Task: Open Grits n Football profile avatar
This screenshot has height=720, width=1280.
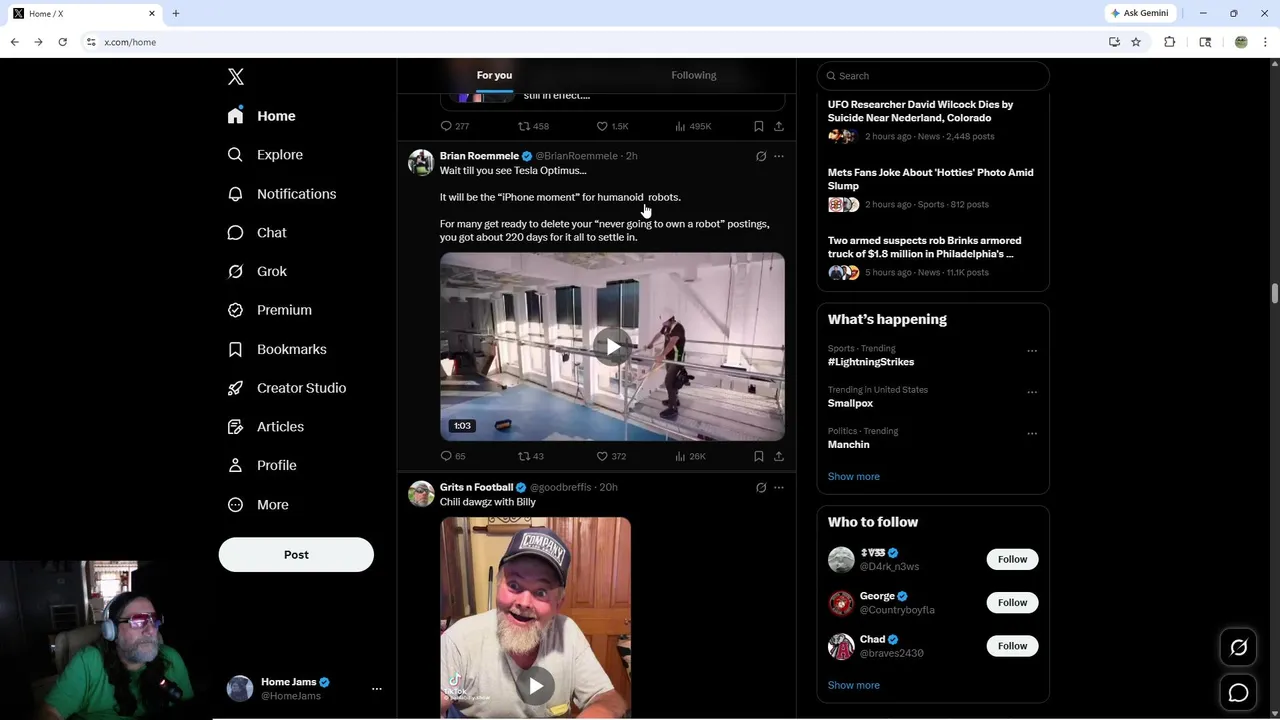Action: pos(421,494)
